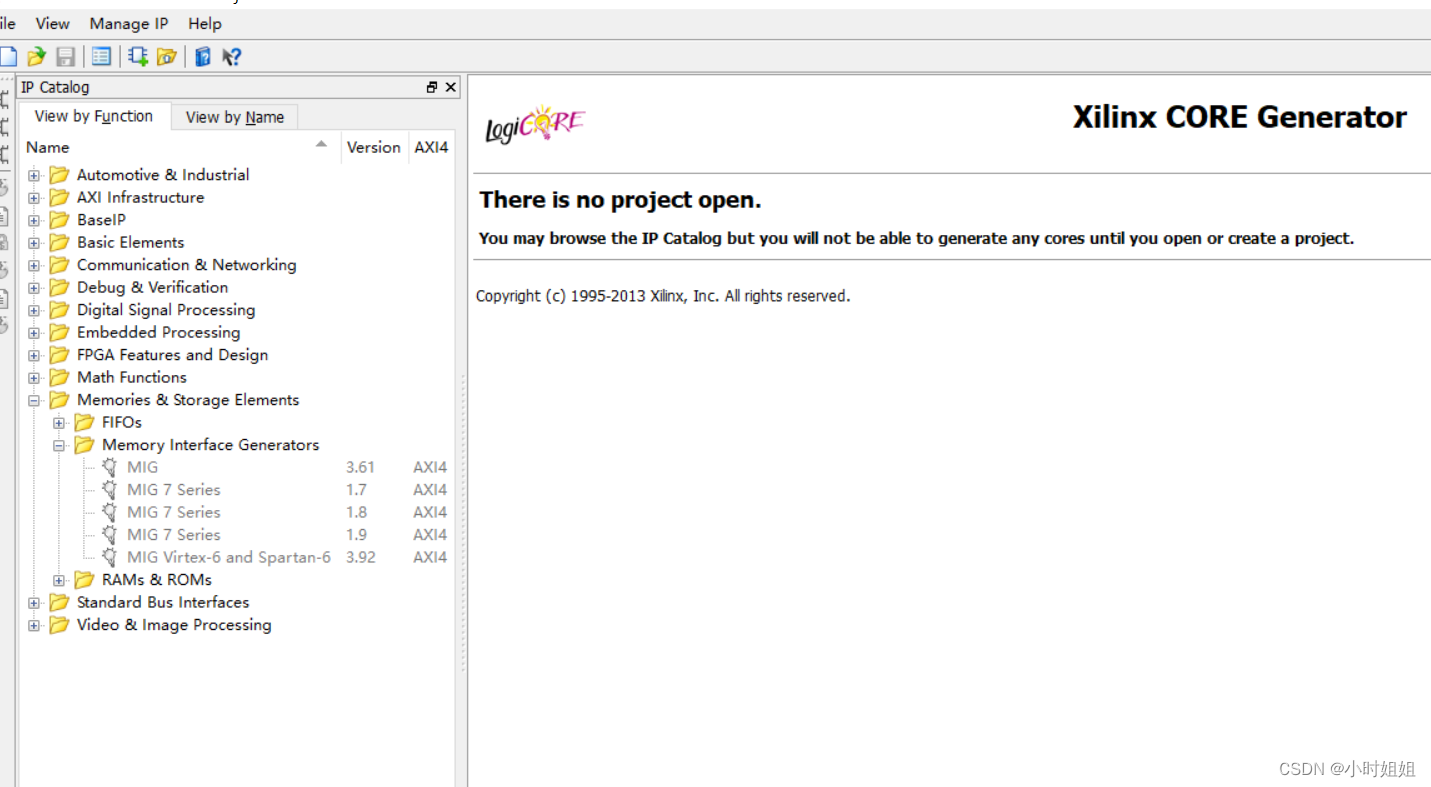This screenshot has height=787, width=1431.
Task: Collapse Memory Interface Generators subfolder
Action: coord(59,445)
